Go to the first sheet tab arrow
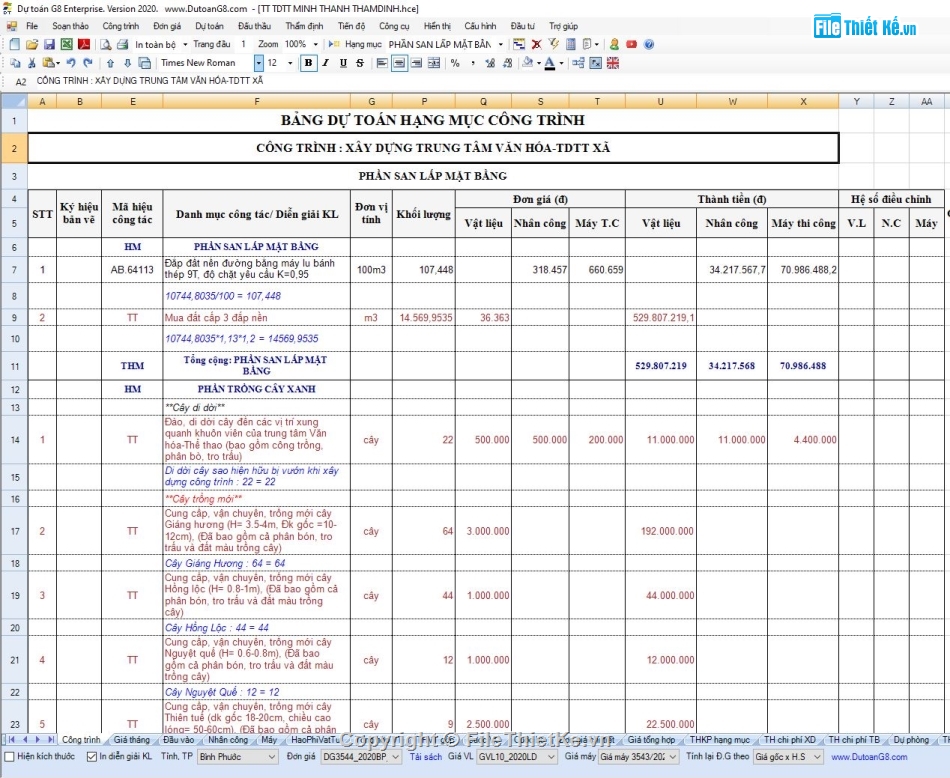This screenshot has width=950, height=778. (12, 740)
